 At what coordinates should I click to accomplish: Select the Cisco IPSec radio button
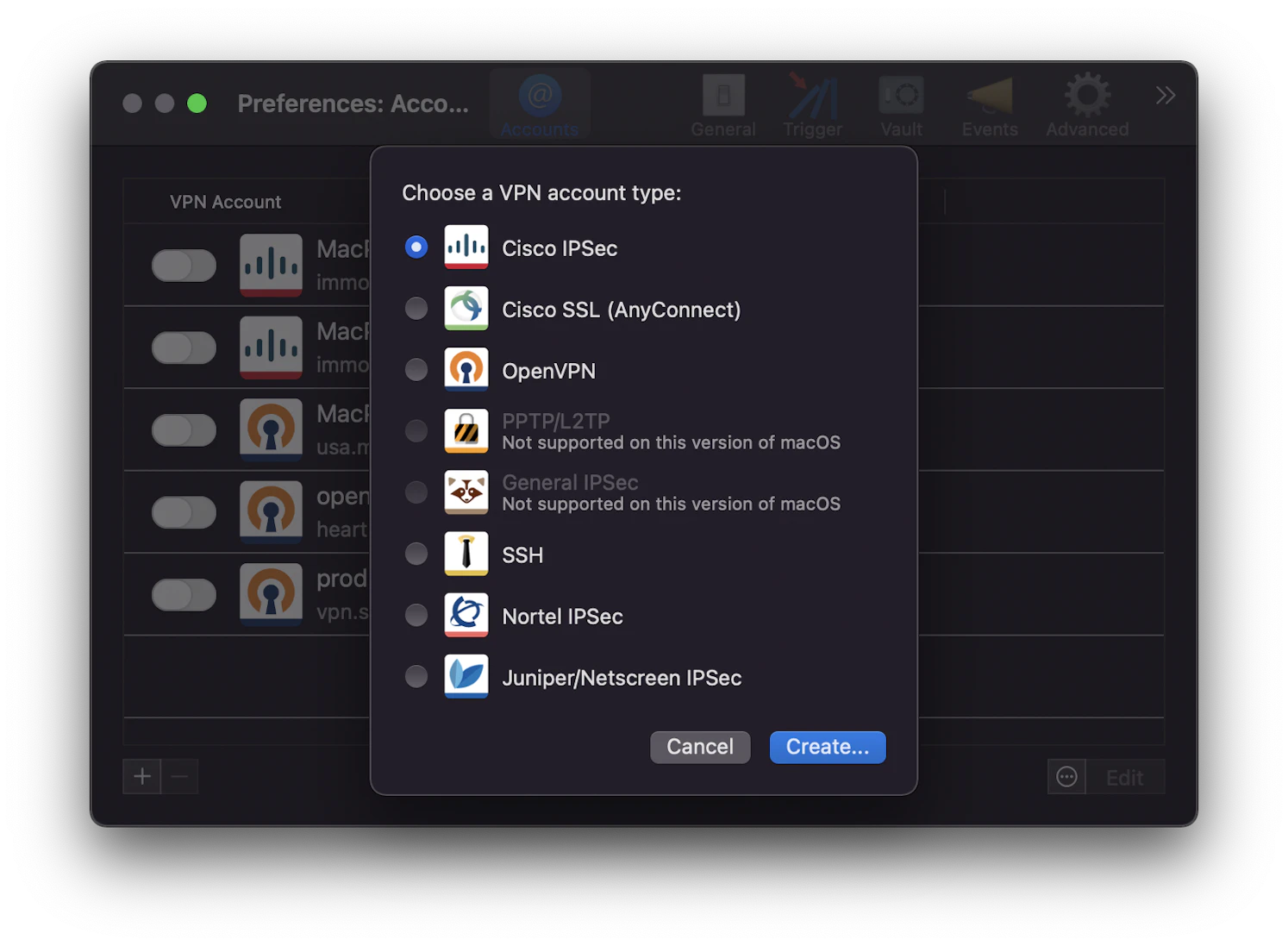(416, 247)
